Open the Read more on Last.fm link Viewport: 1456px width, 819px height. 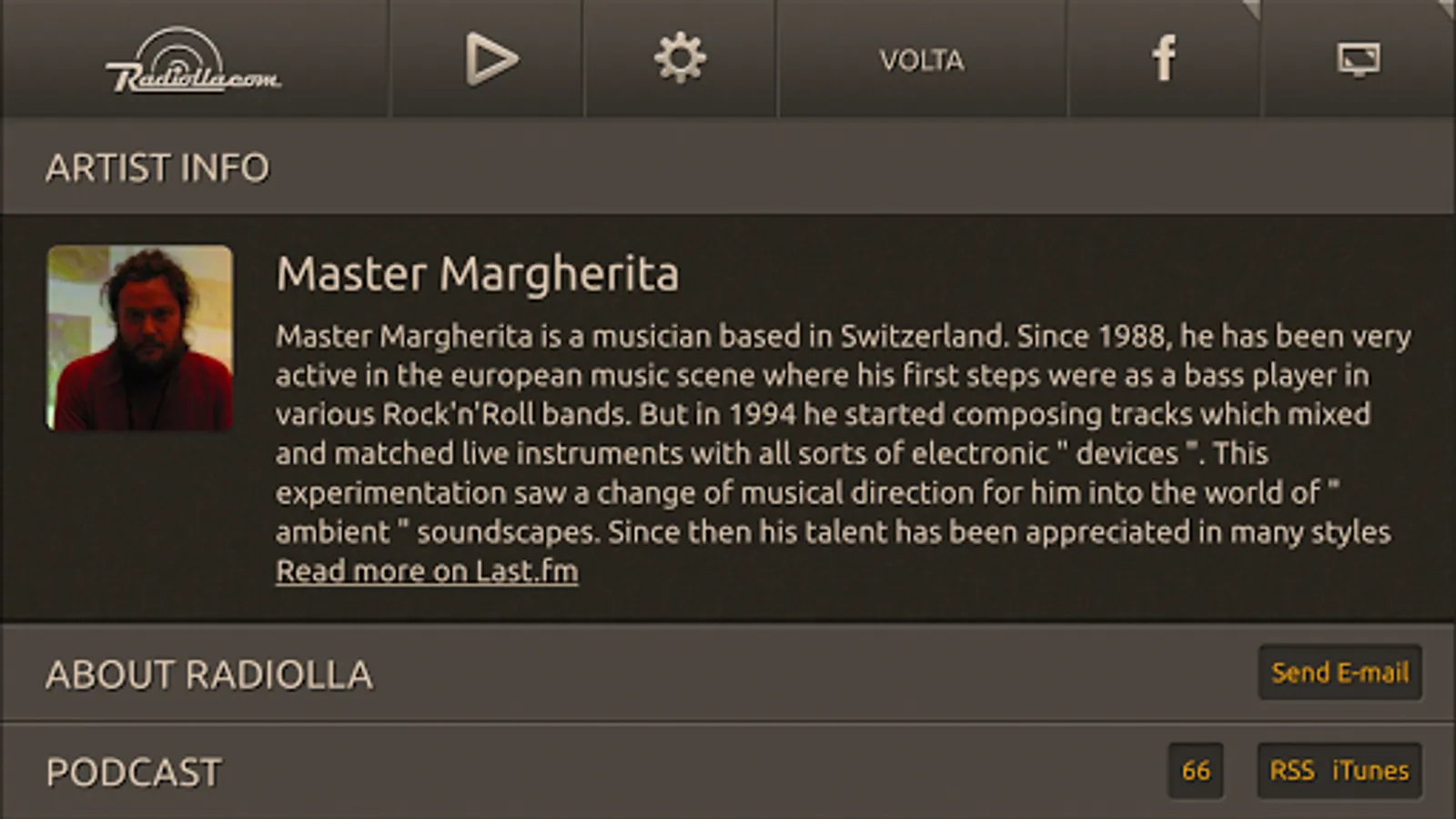click(427, 571)
